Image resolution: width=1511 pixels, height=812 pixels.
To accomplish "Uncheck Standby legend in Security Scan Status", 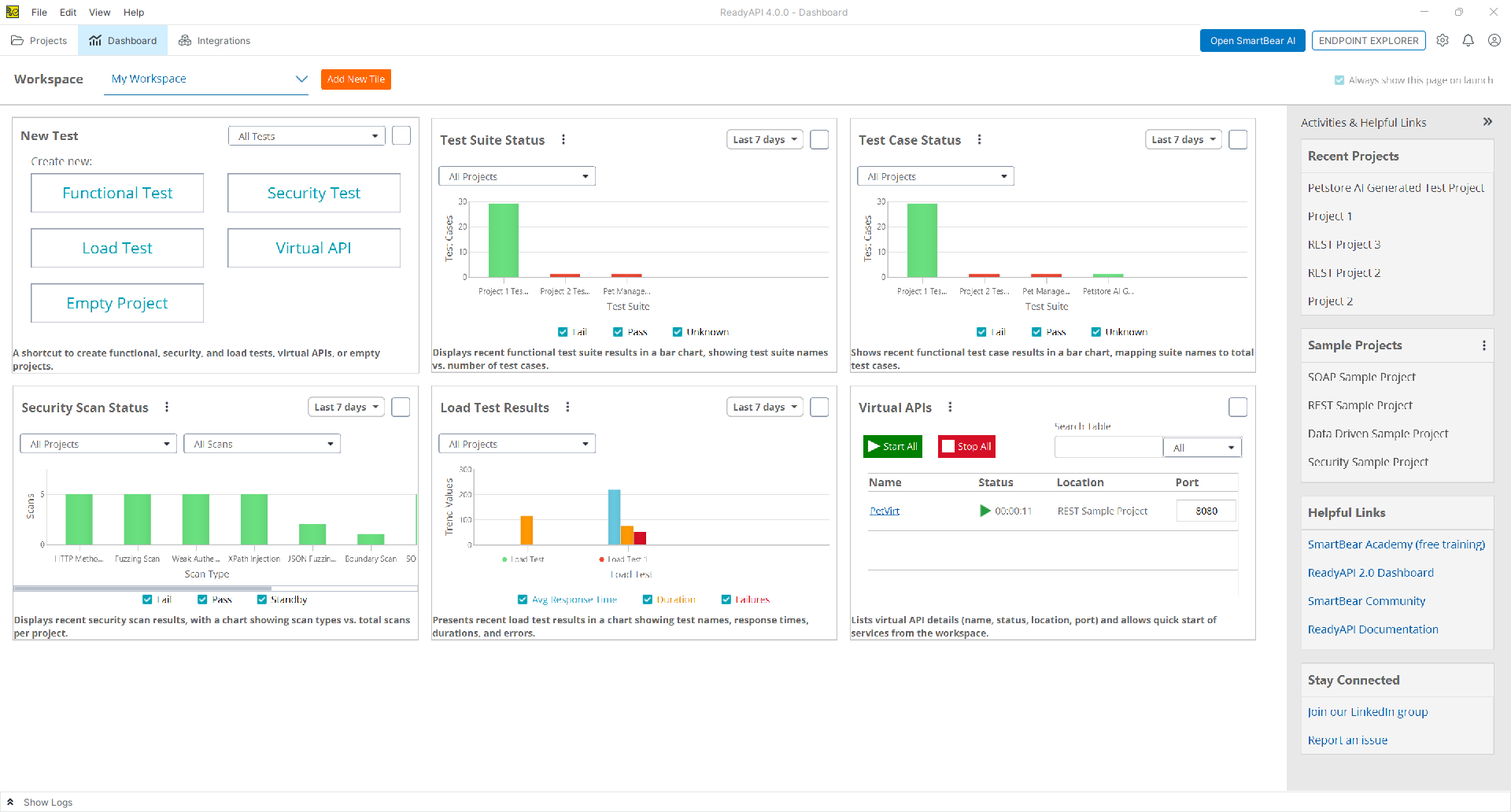I will [x=262, y=600].
